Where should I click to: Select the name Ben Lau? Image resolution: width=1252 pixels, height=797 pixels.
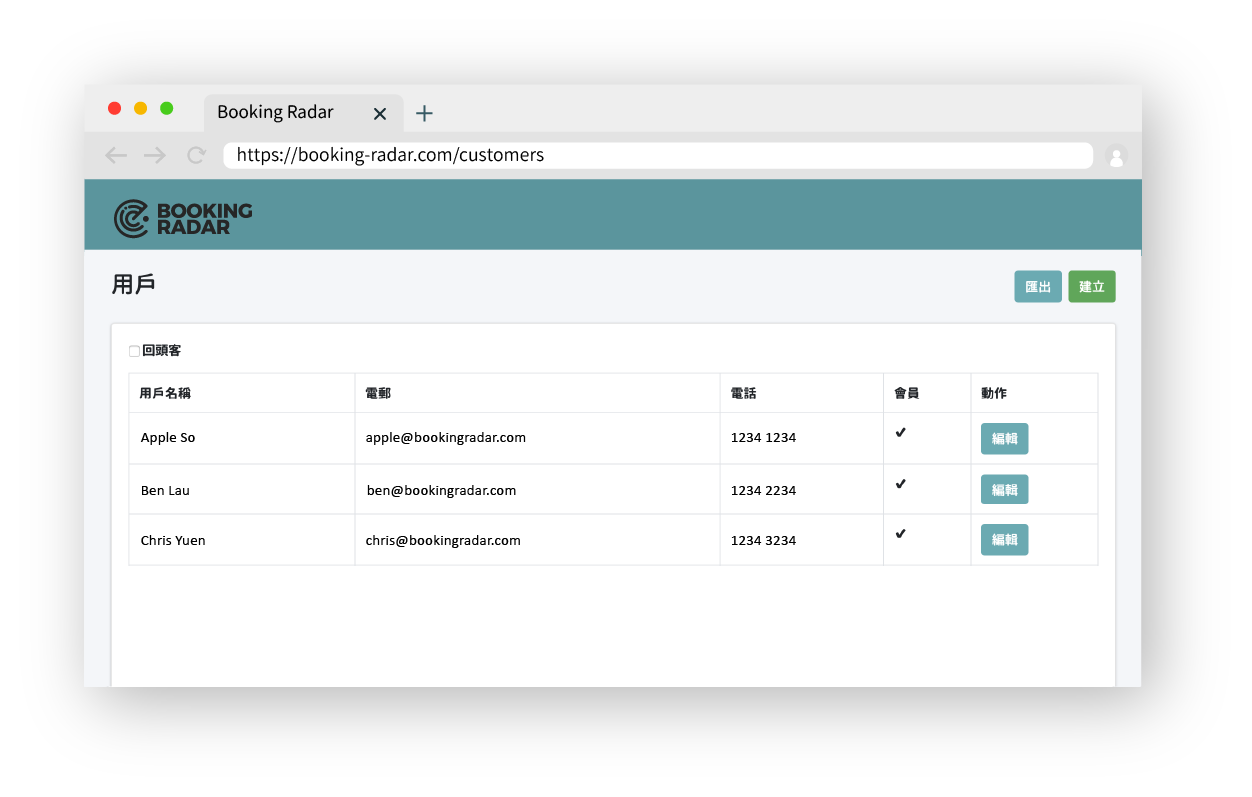point(165,491)
